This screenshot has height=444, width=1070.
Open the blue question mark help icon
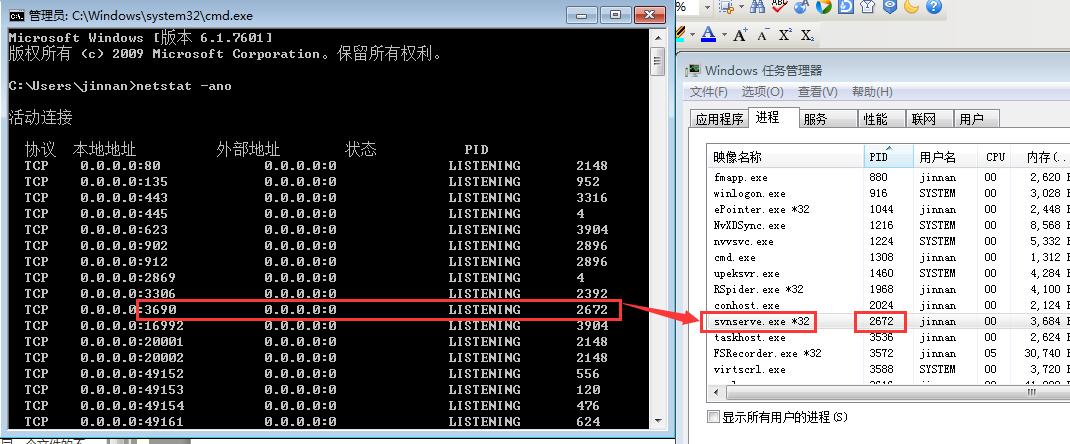pos(934,7)
